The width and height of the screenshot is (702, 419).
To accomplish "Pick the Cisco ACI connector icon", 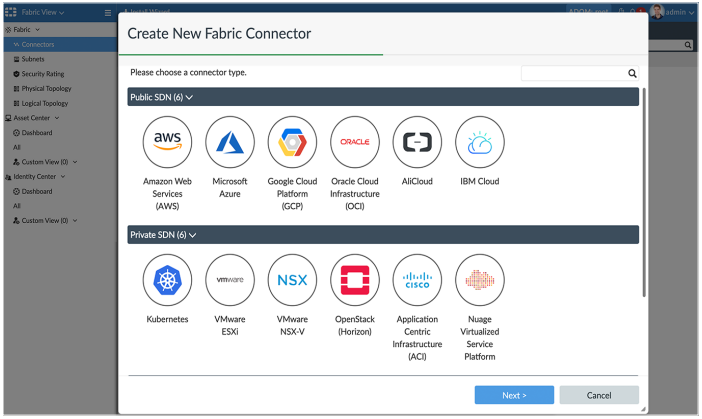I will coord(417,280).
